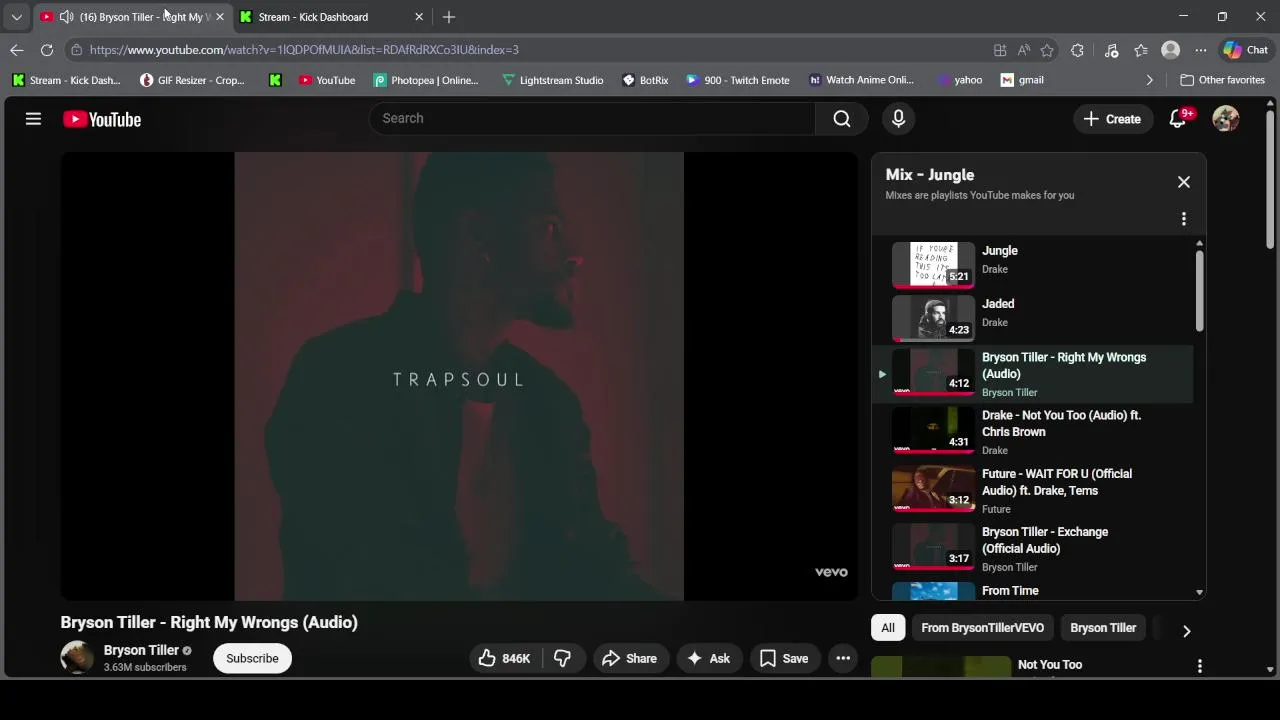Viewport: 1280px width, 720px height.
Task: Open the YouTube hamburger guide menu
Action: click(x=33, y=119)
